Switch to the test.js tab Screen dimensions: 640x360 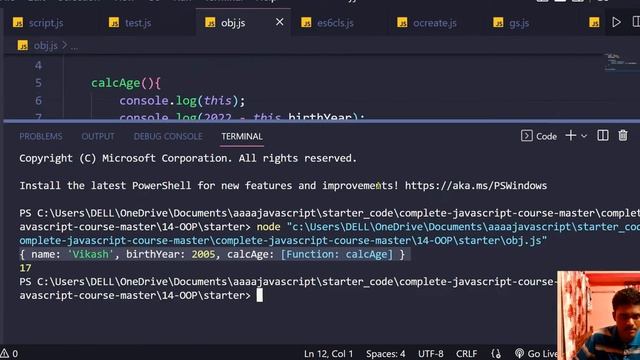pyautogui.click(x=138, y=23)
